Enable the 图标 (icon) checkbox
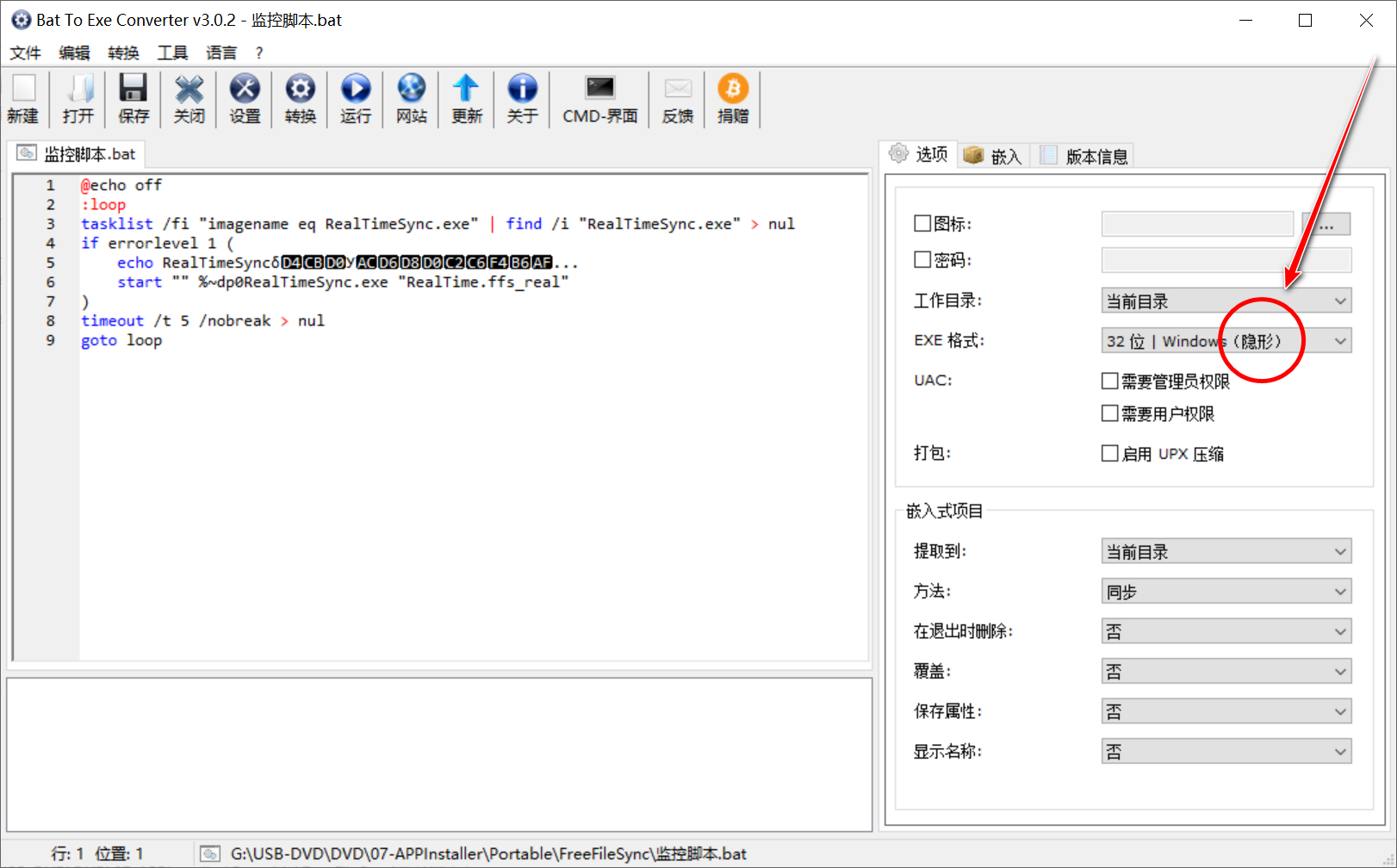 point(922,223)
